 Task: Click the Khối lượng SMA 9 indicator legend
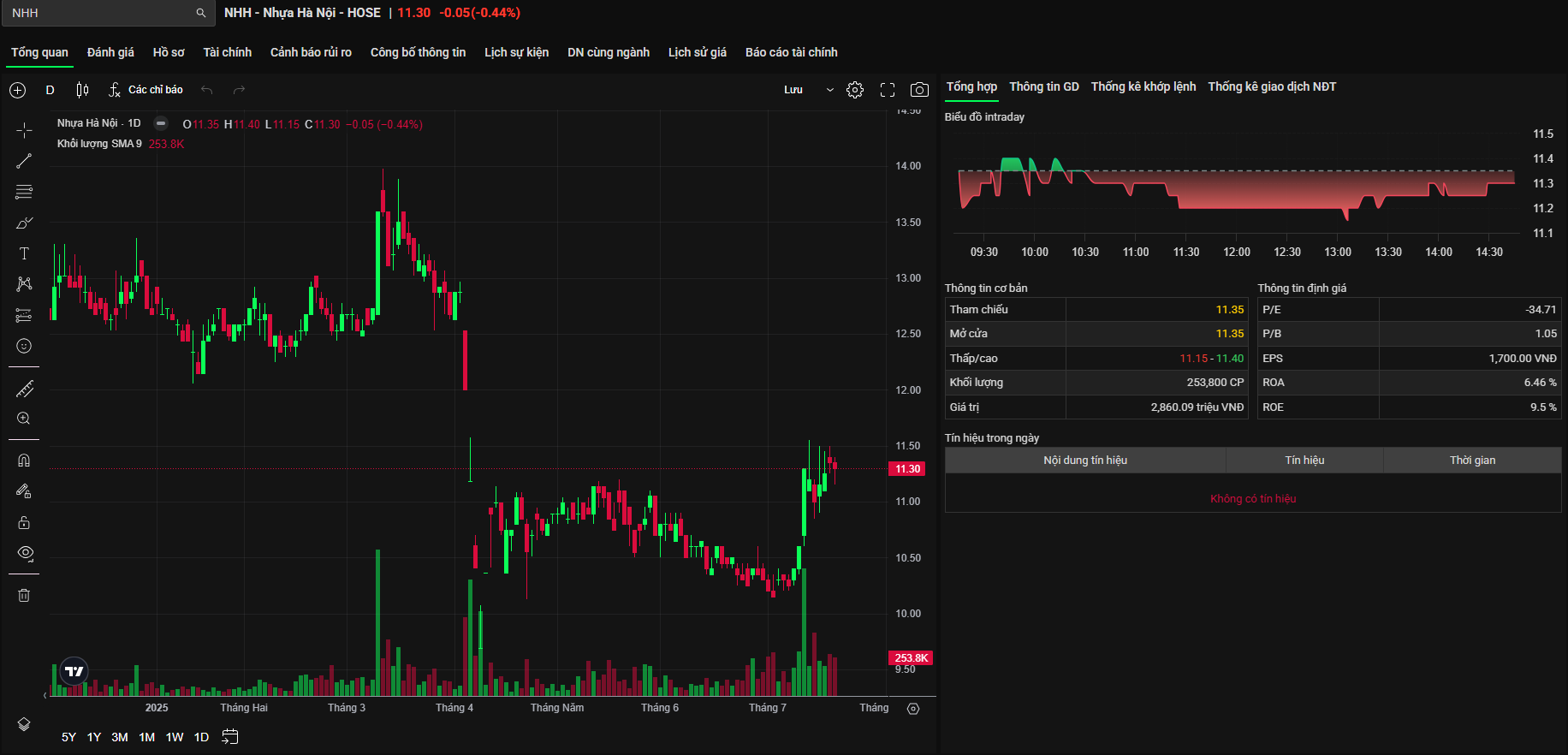[99, 144]
